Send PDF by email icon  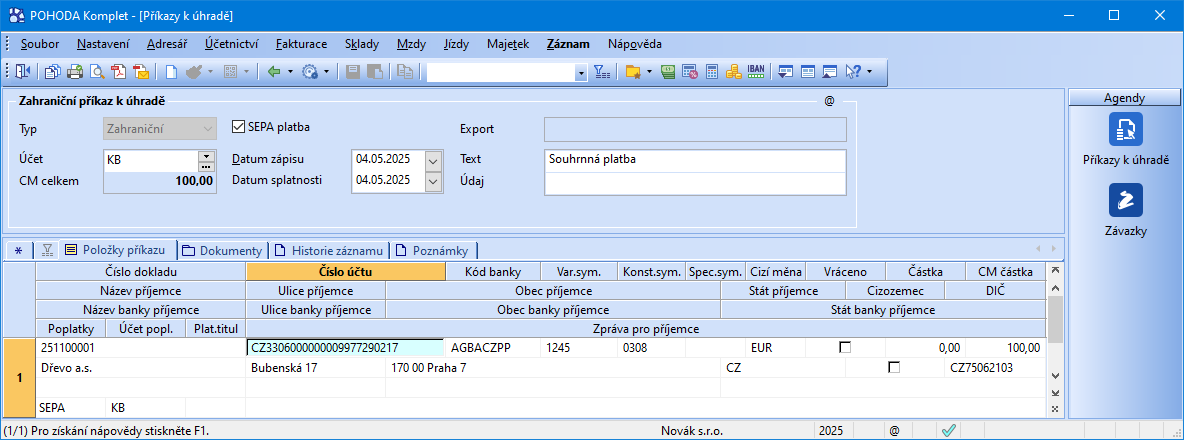pos(141,72)
